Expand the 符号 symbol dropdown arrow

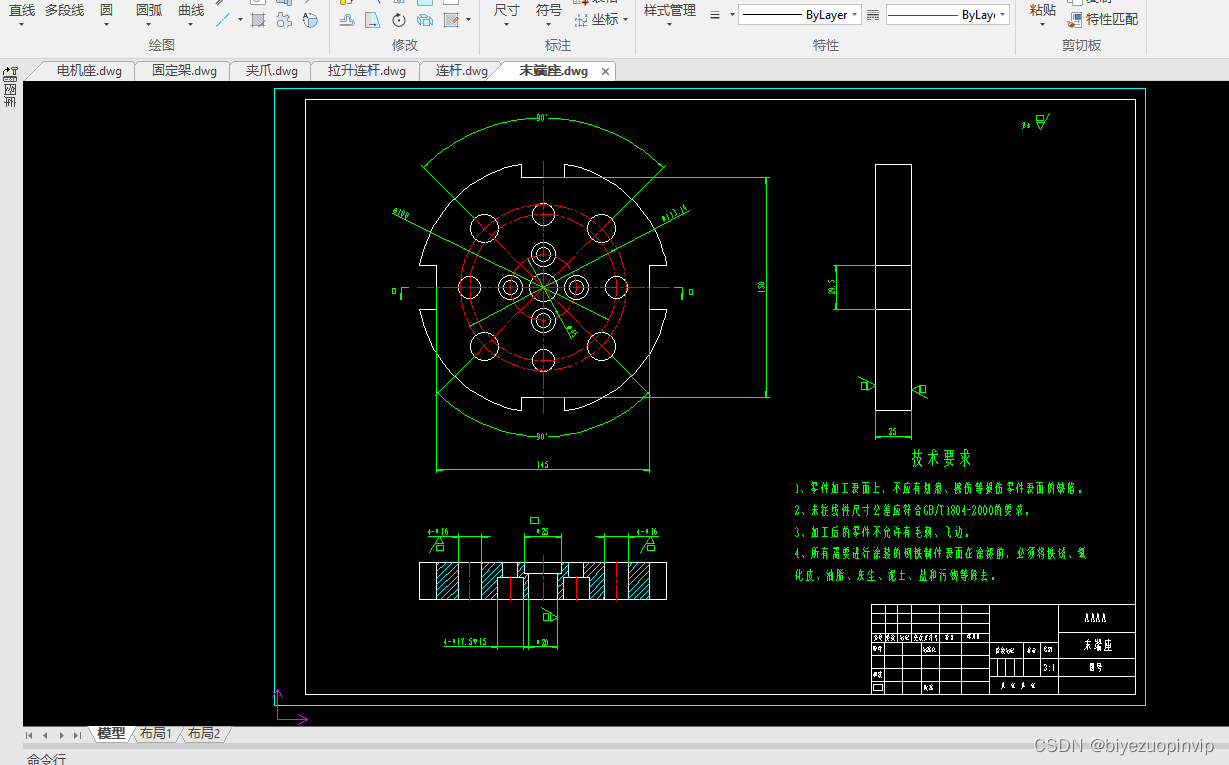point(548,25)
